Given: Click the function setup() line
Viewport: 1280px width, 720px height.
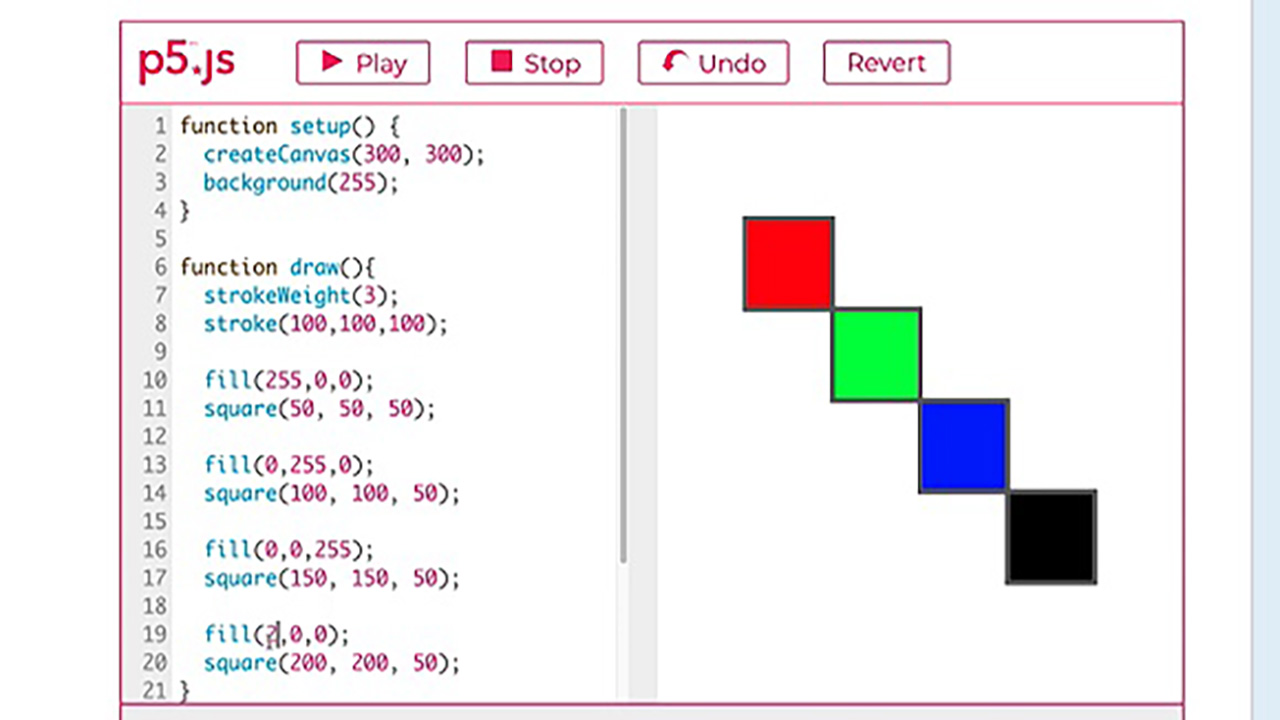Looking at the screenshot, I should coord(289,126).
